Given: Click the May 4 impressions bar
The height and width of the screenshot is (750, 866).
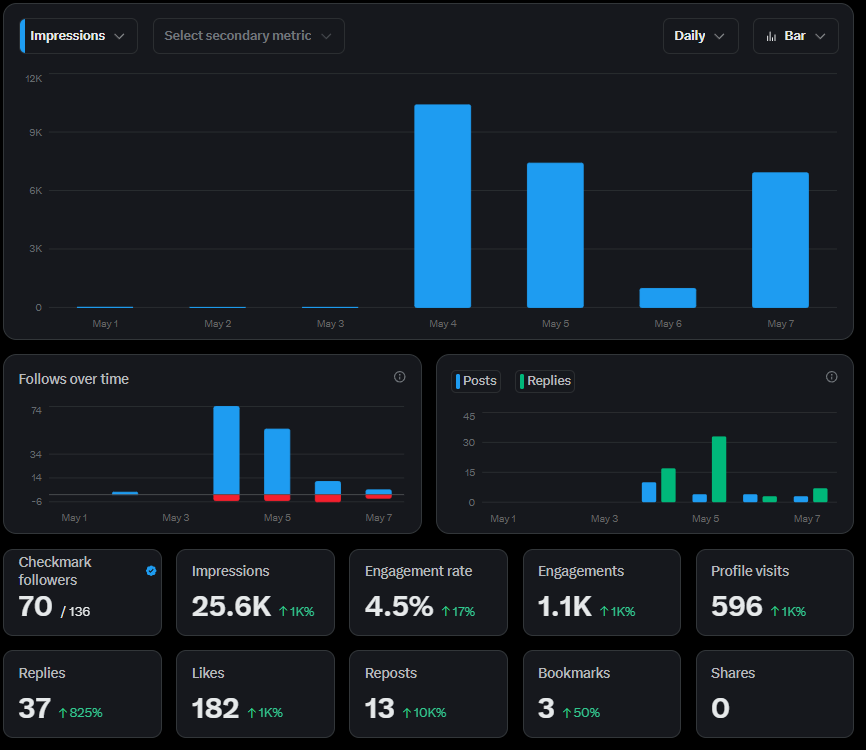Looking at the screenshot, I should [x=442, y=206].
